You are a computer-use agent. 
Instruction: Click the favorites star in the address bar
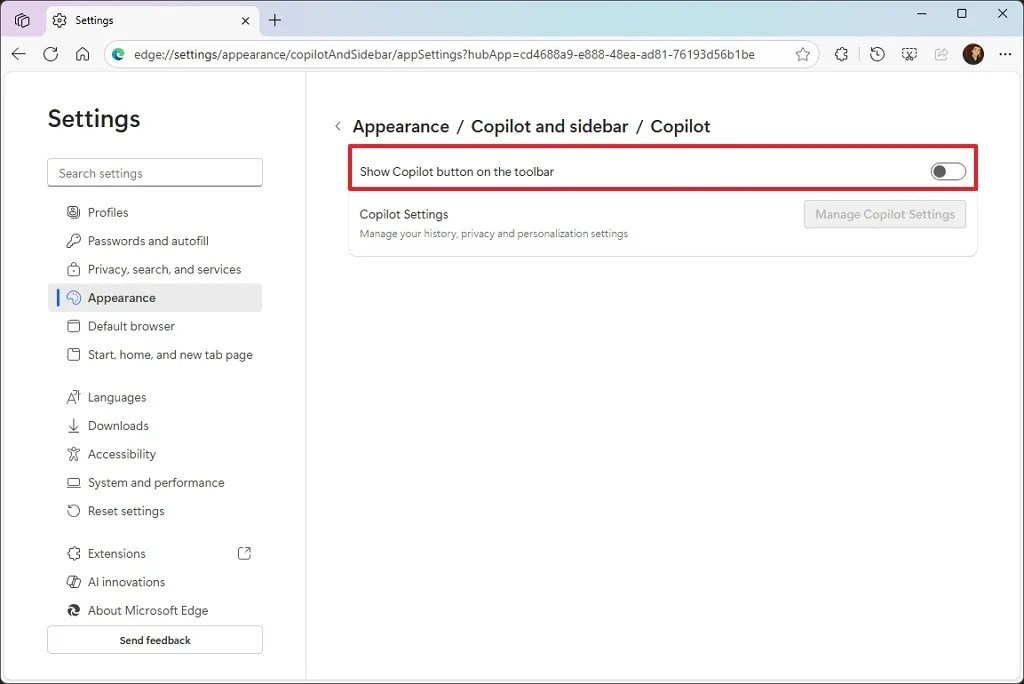pos(803,54)
